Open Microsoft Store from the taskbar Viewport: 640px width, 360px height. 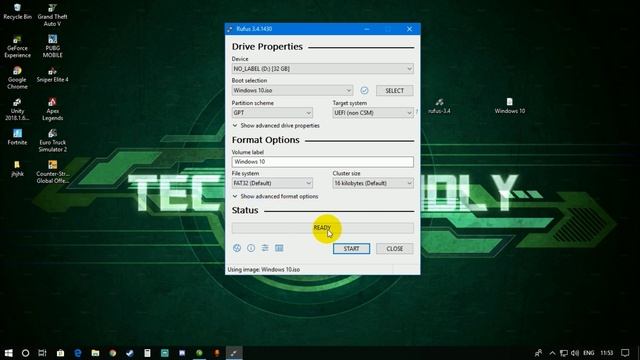[60, 353]
